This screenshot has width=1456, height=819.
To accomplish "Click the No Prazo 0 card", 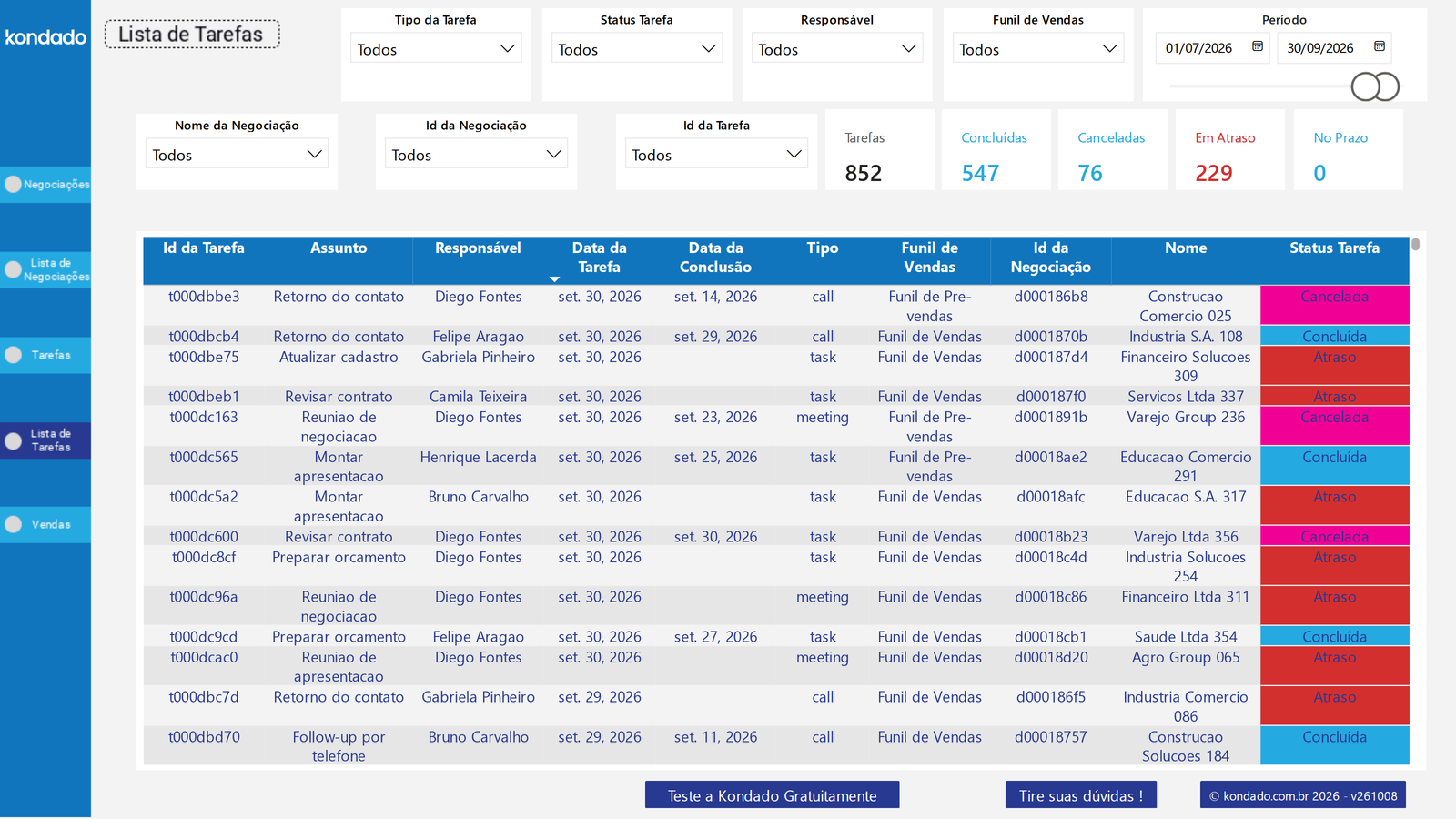I will pos(1348,150).
